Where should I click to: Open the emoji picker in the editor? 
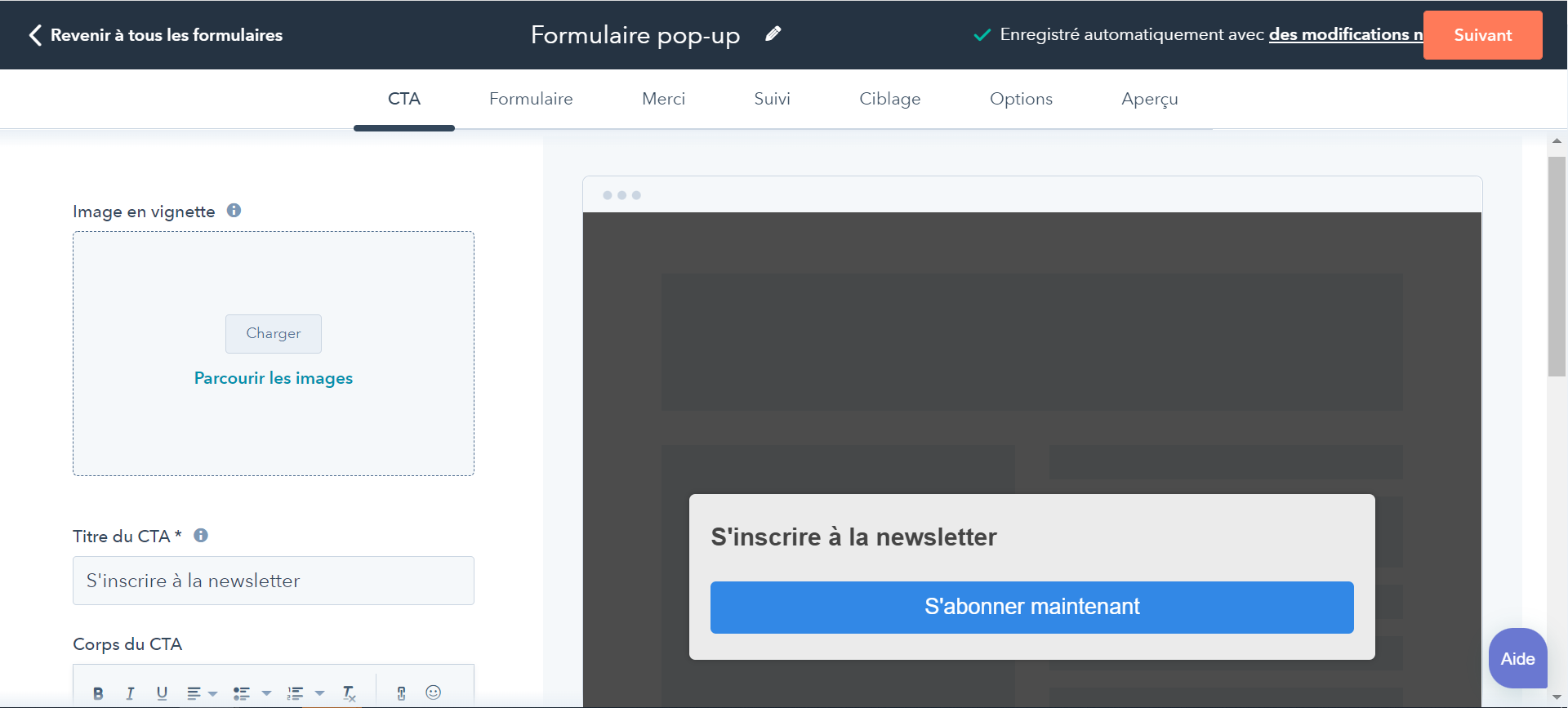[434, 692]
